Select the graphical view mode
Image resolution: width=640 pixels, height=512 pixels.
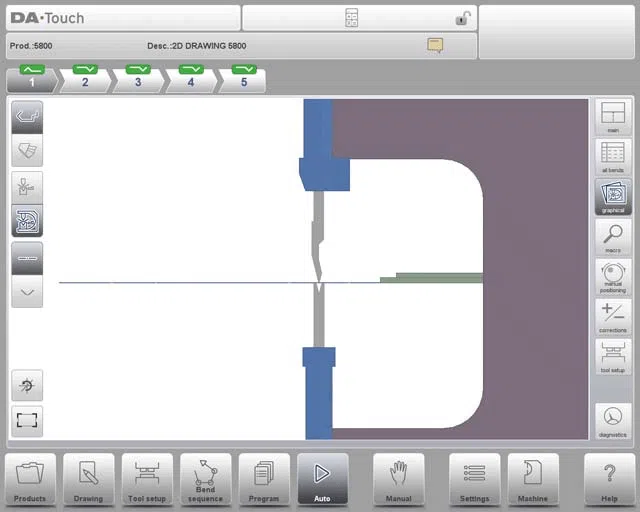coord(613,197)
